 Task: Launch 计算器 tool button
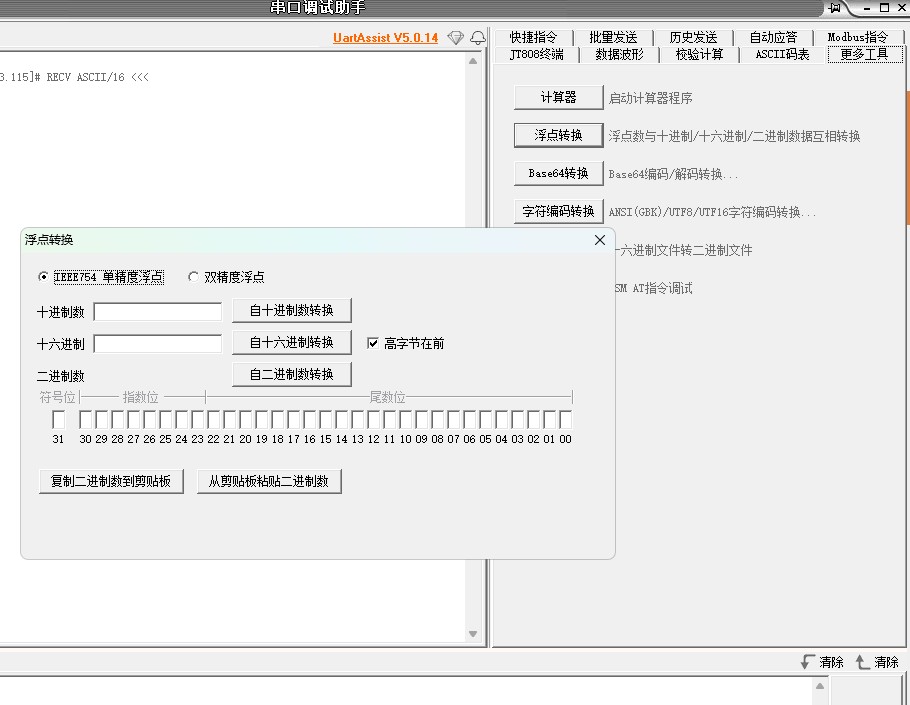(558, 97)
